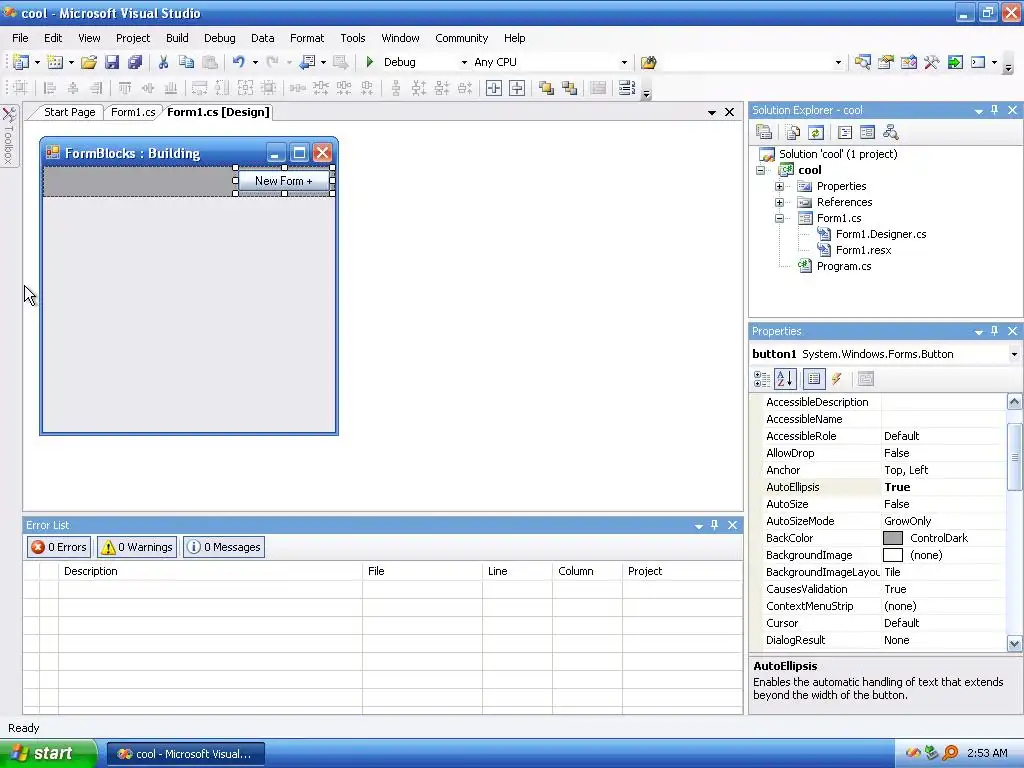Click the Open File folder icon
Image resolution: width=1024 pixels, height=768 pixels.
pos(89,62)
